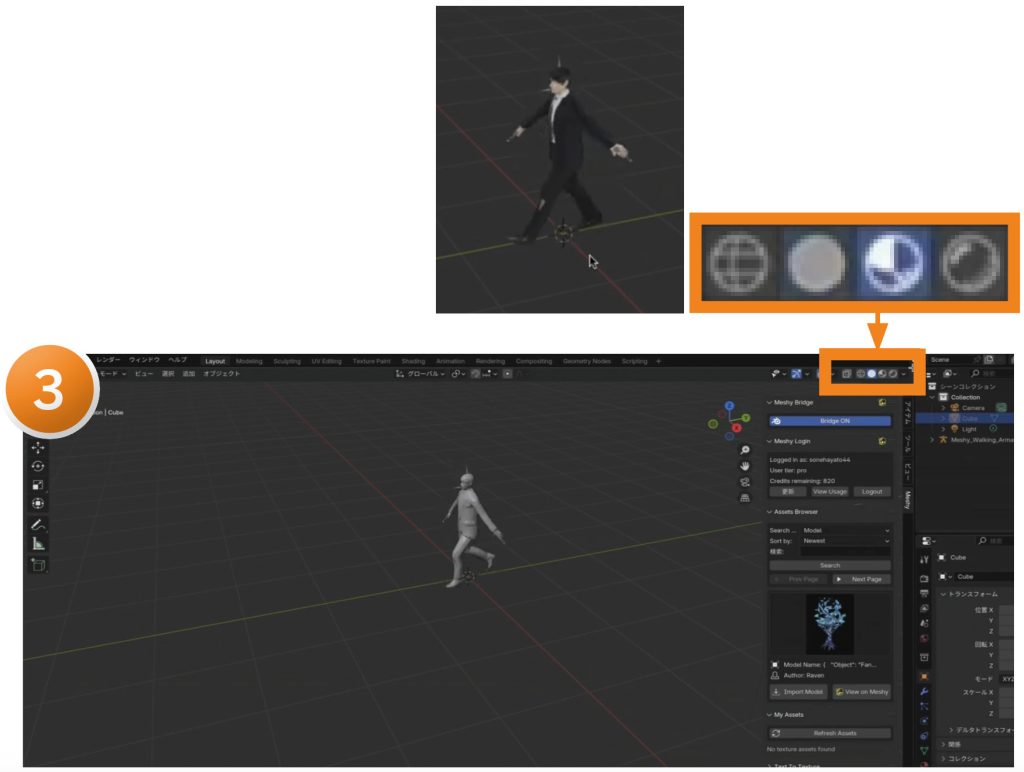The width and height of the screenshot is (1024, 772).
Task: Open the Search type Model dropdown
Action: point(846,530)
